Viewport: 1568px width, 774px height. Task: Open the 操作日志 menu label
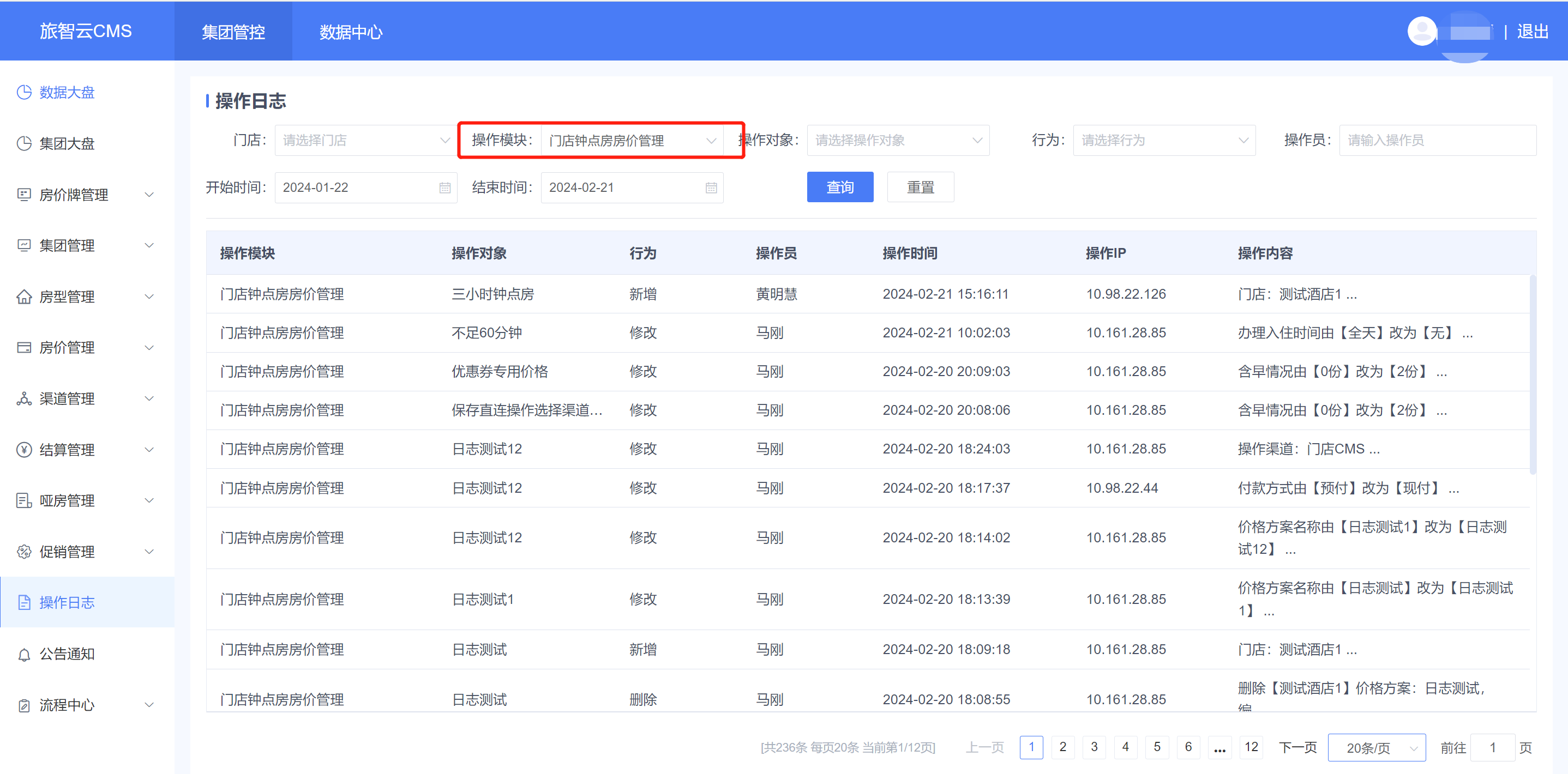click(x=67, y=602)
